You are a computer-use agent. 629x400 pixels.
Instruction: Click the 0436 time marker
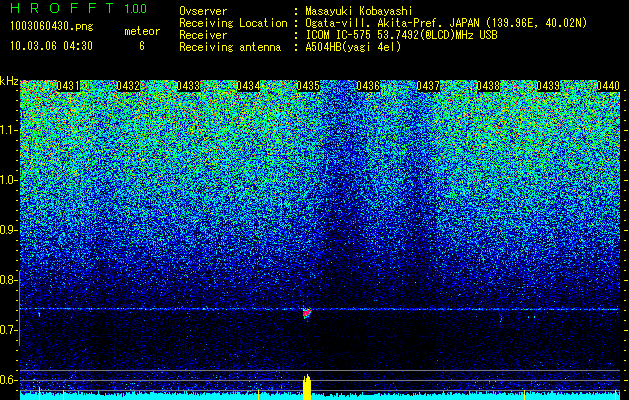click(368, 86)
